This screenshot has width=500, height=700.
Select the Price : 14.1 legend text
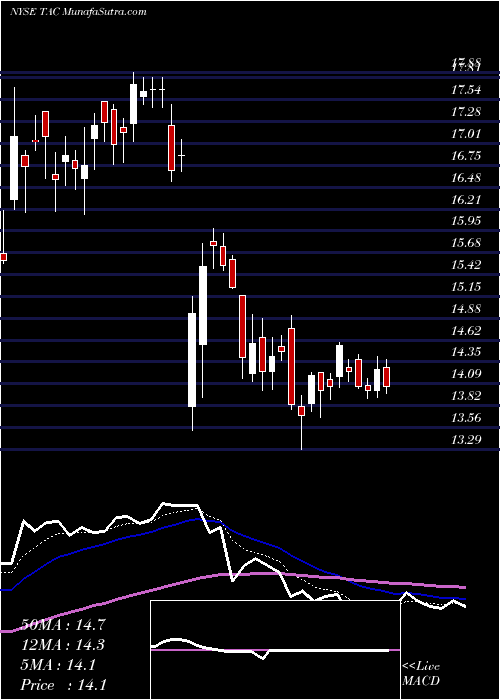(63, 685)
